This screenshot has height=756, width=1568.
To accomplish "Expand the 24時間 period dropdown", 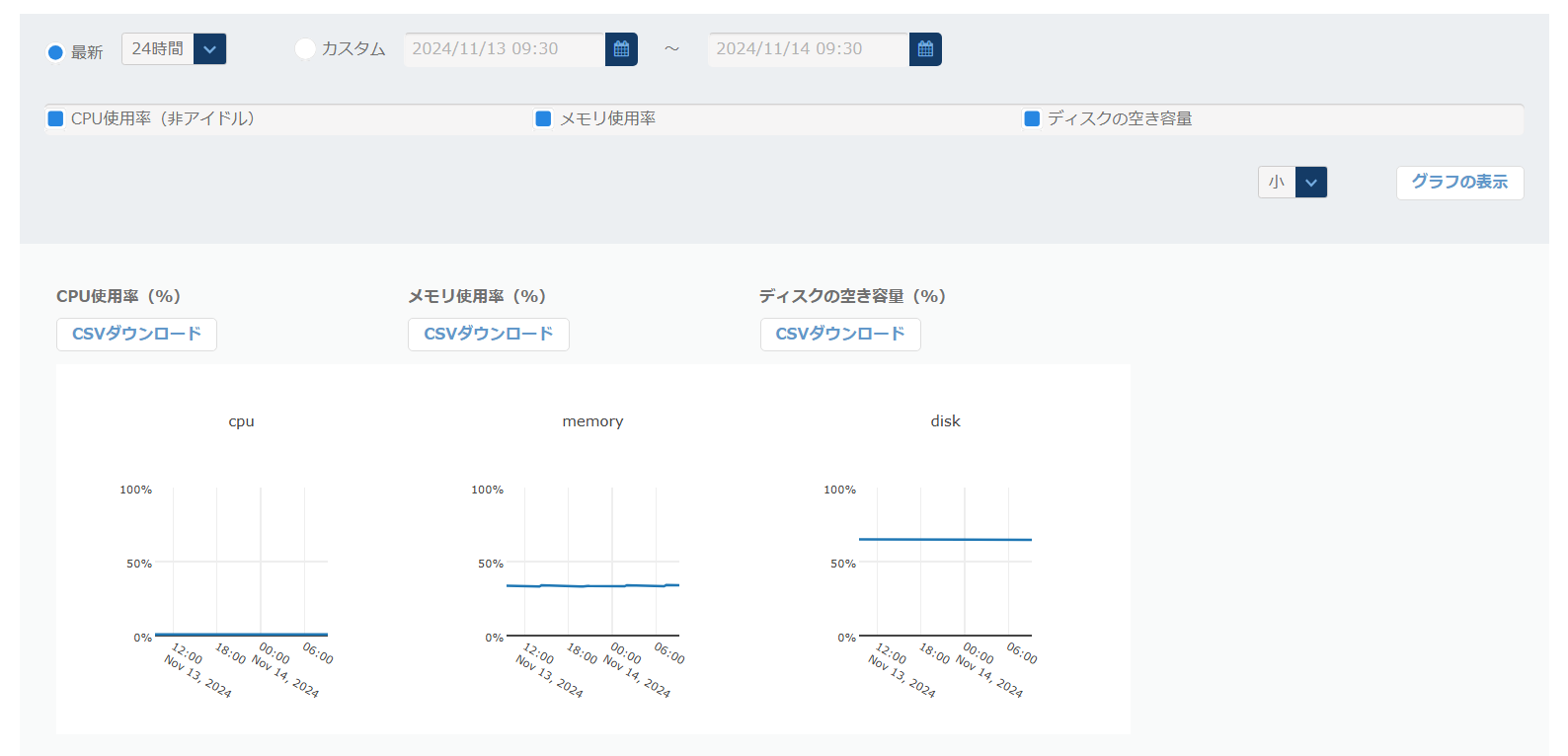I will pyautogui.click(x=209, y=49).
